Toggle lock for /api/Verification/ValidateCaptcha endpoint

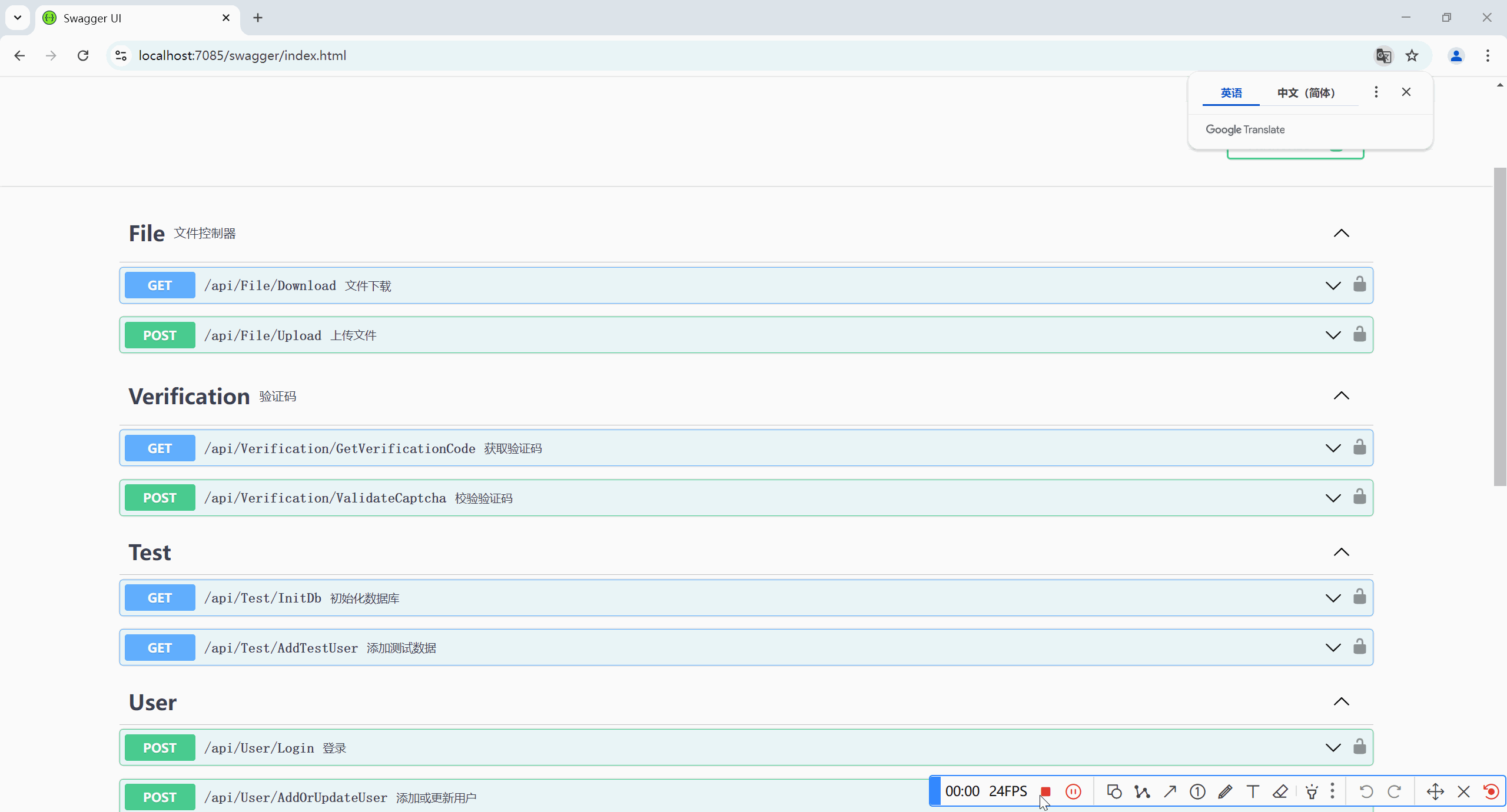coord(1359,497)
